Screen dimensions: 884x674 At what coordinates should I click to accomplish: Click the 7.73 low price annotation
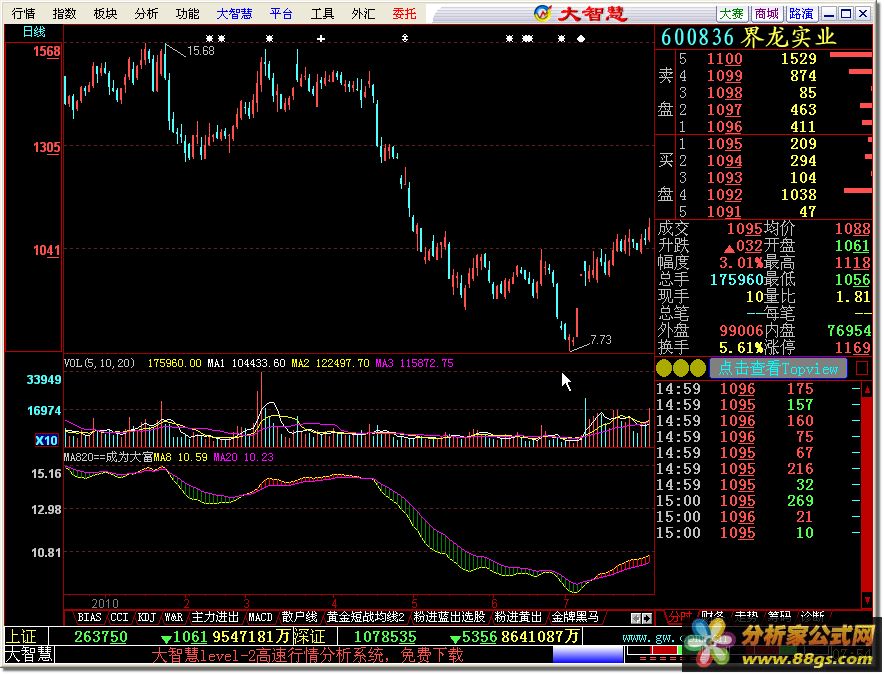[600, 339]
